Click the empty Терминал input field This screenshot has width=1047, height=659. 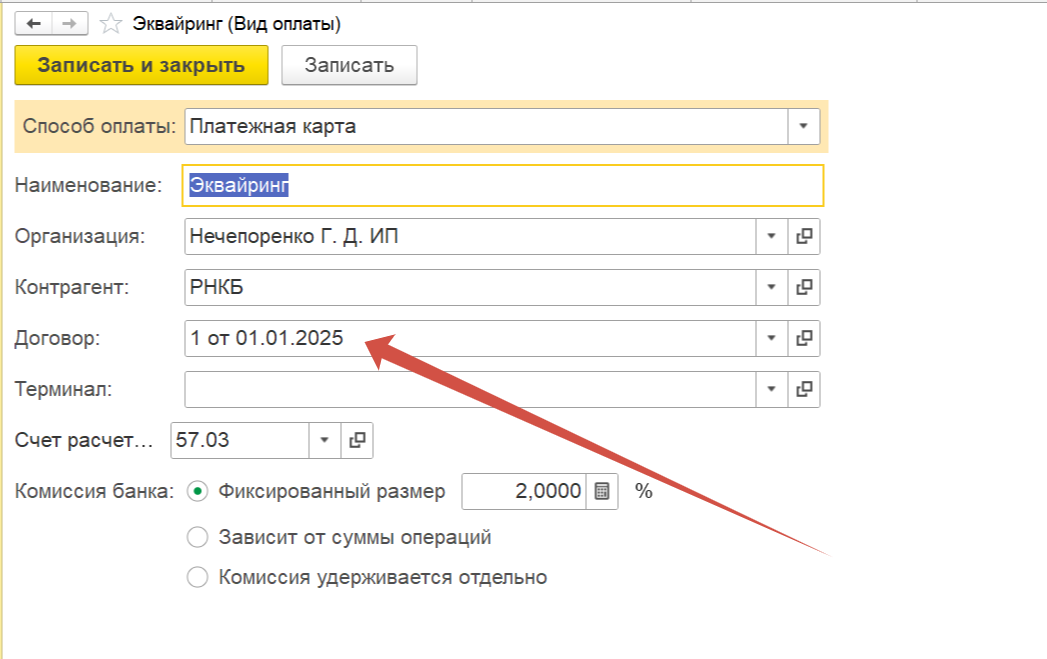pos(470,389)
